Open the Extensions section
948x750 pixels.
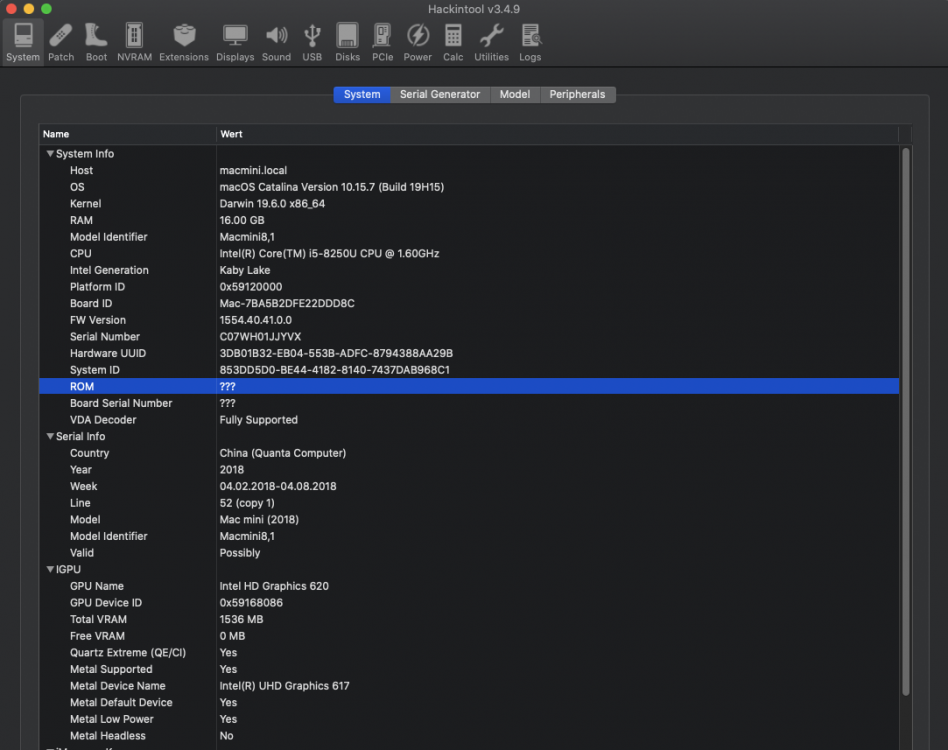click(184, 42)
